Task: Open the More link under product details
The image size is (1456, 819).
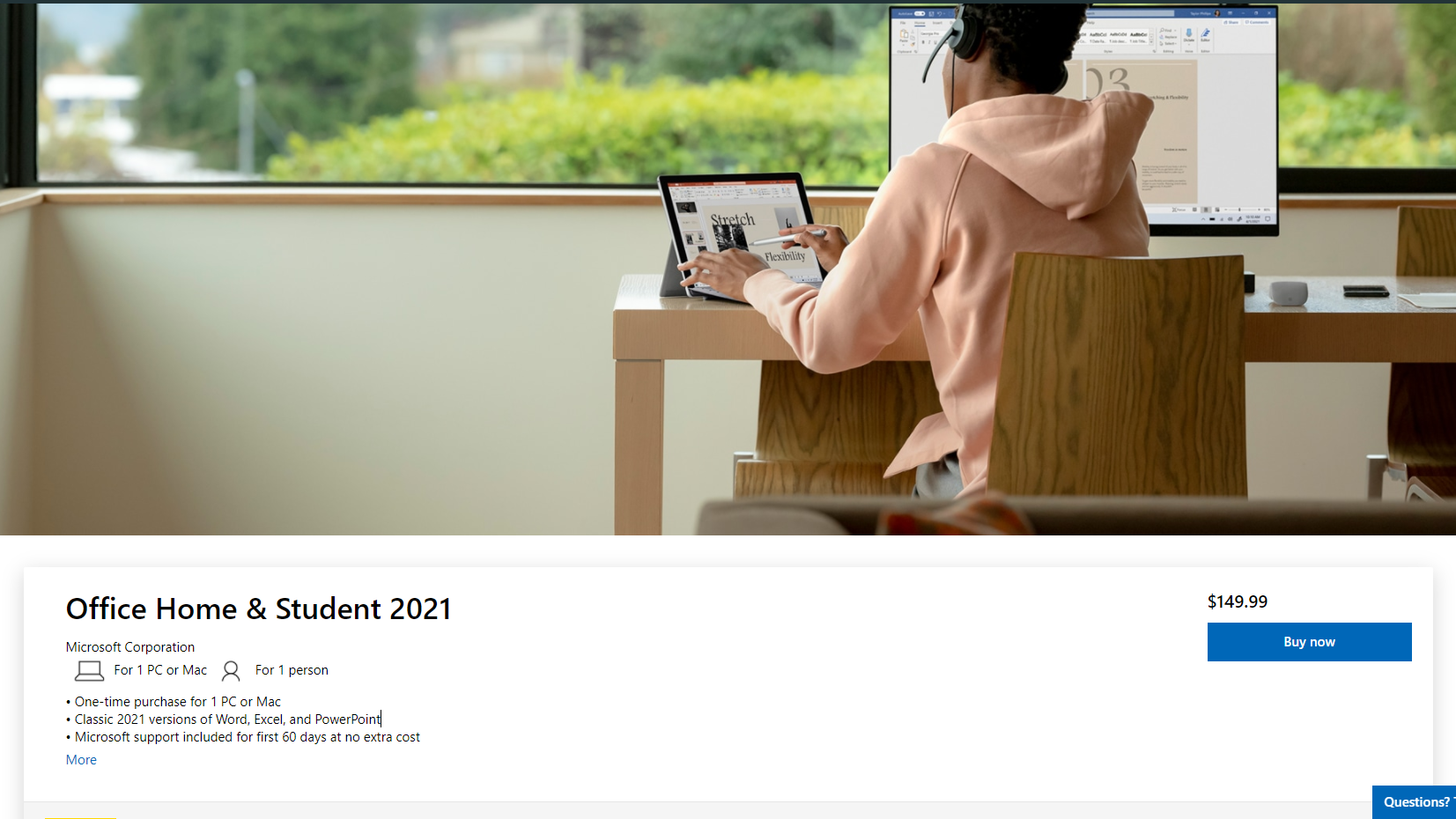Action: (80, 759)
